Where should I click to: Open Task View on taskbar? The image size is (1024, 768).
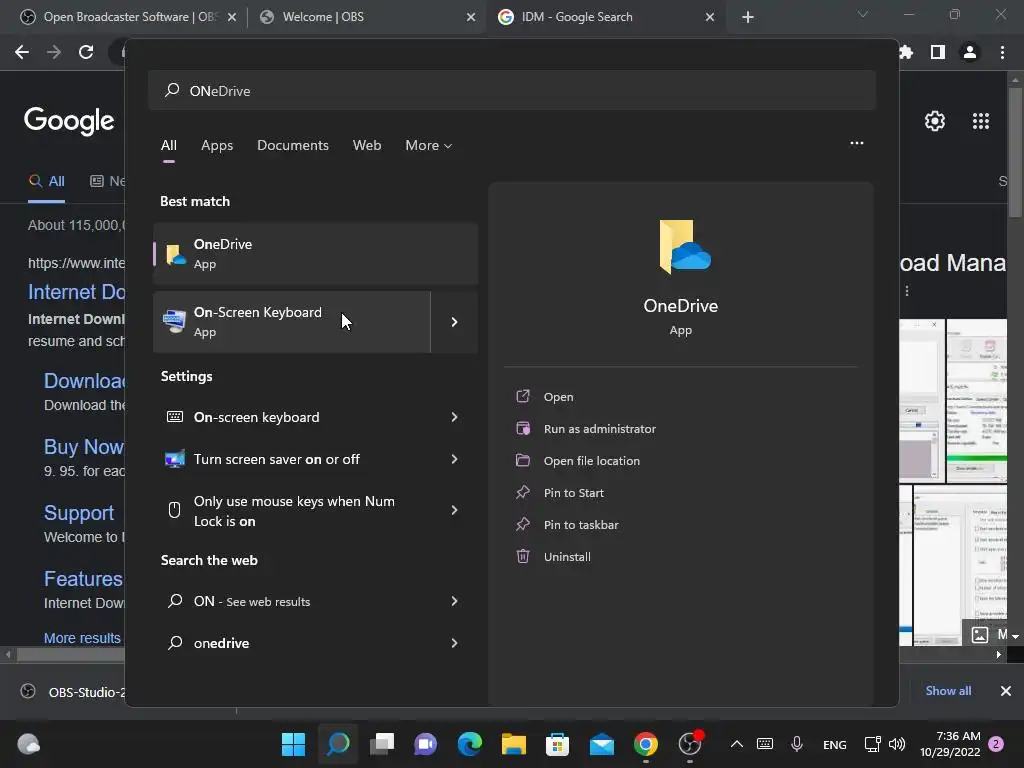pos(382,744)
